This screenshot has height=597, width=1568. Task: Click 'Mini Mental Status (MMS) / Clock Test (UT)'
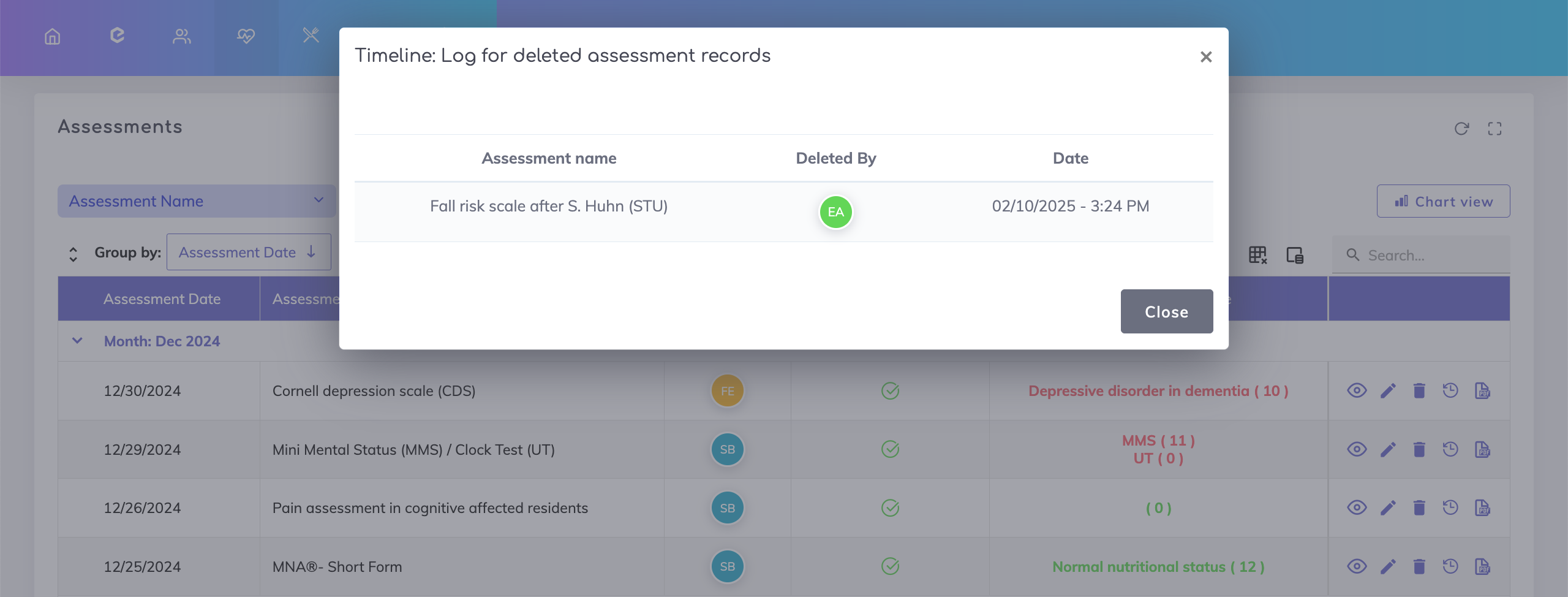(x=413, y=450)
